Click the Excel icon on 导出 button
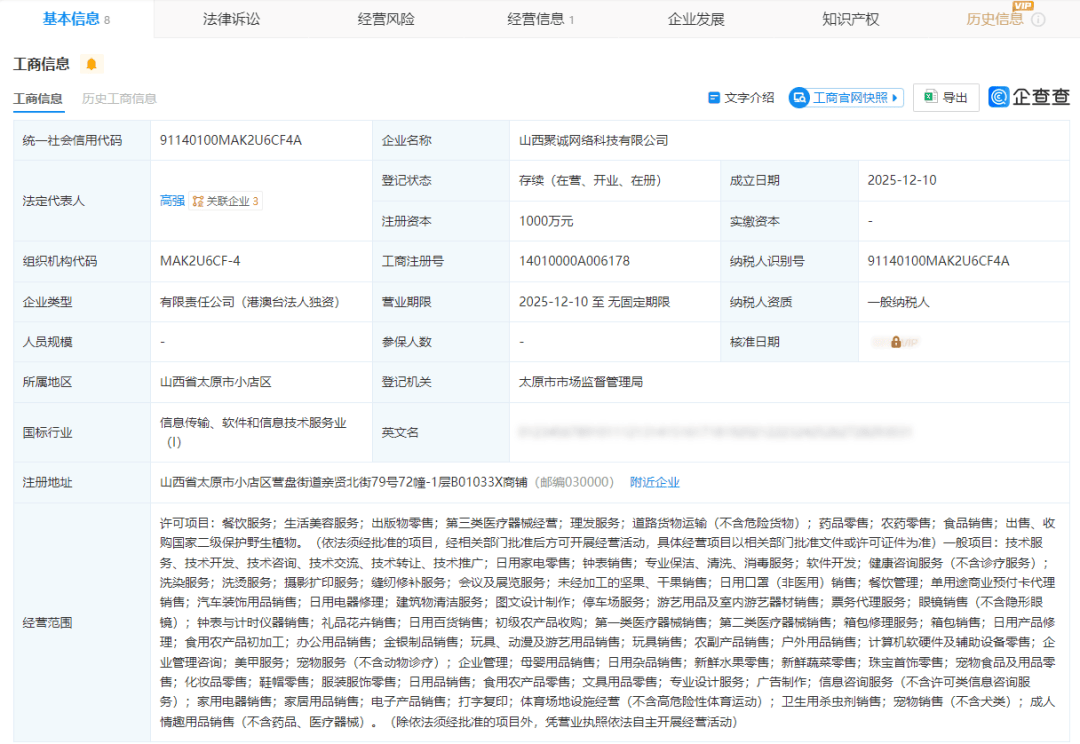Image resolution: width=1080 pixels, height=744 pixels. pyautogui.click(x=929, y=98)
